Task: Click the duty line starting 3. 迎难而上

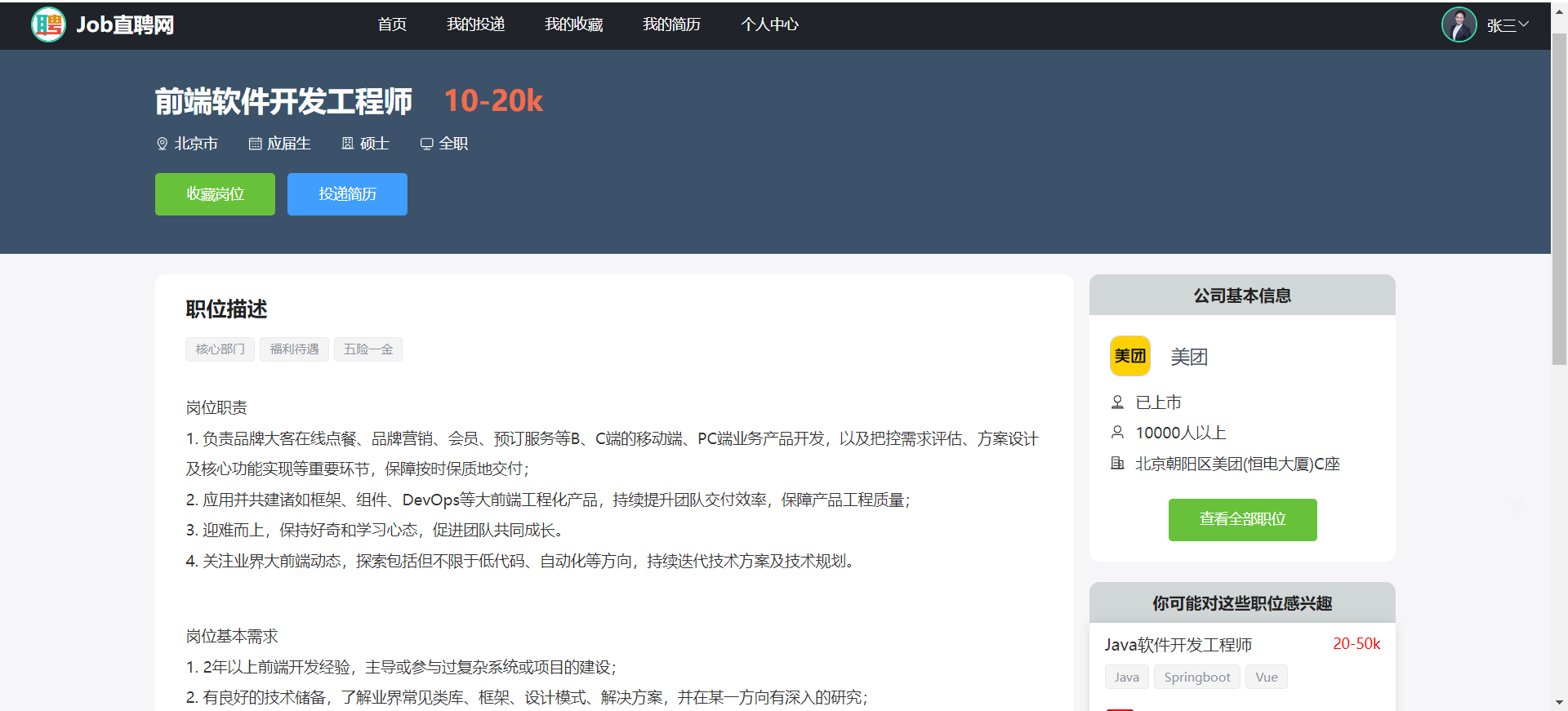Action: [x=376, y=530]
